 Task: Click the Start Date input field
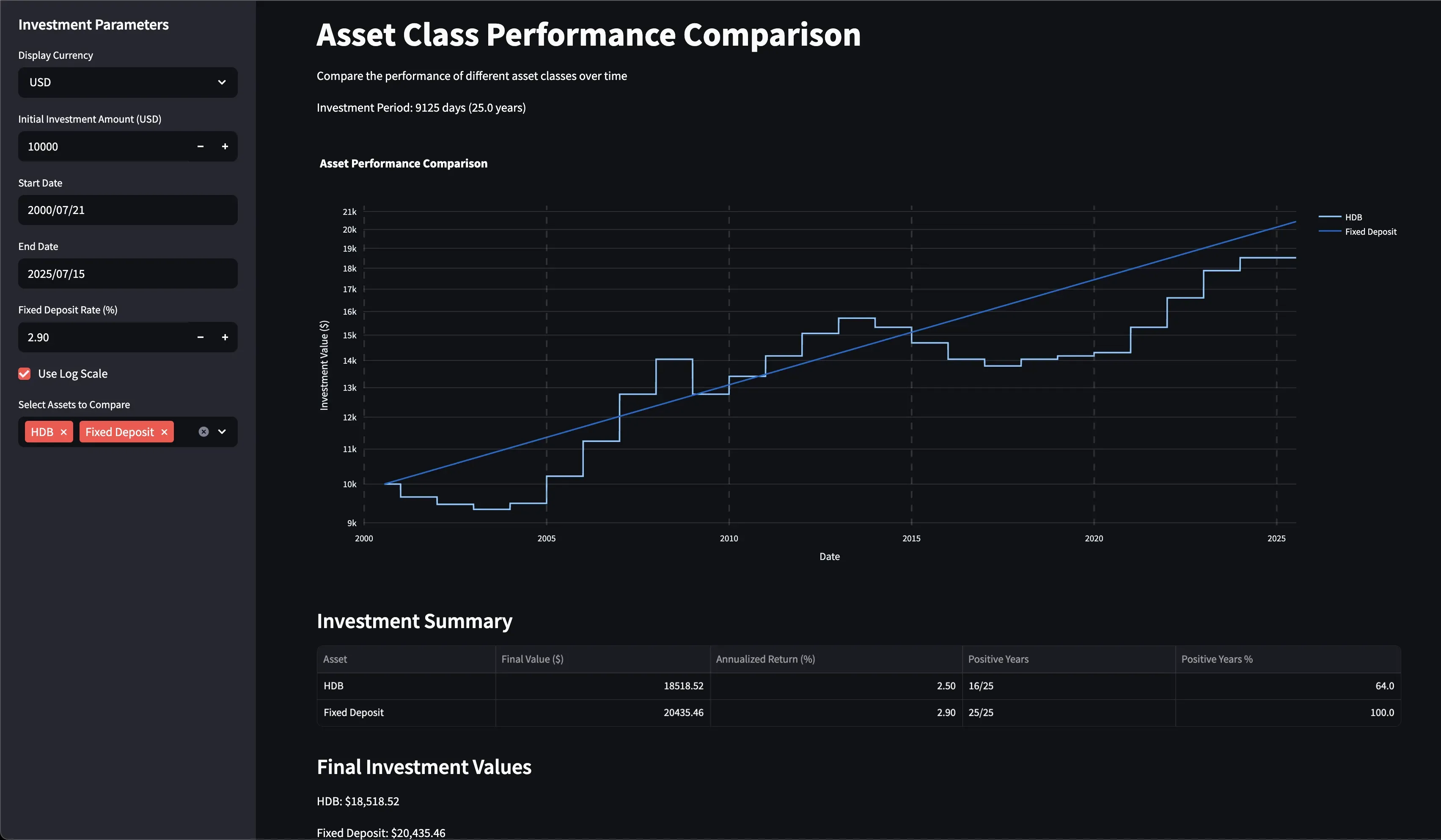(x=127, y=210)
